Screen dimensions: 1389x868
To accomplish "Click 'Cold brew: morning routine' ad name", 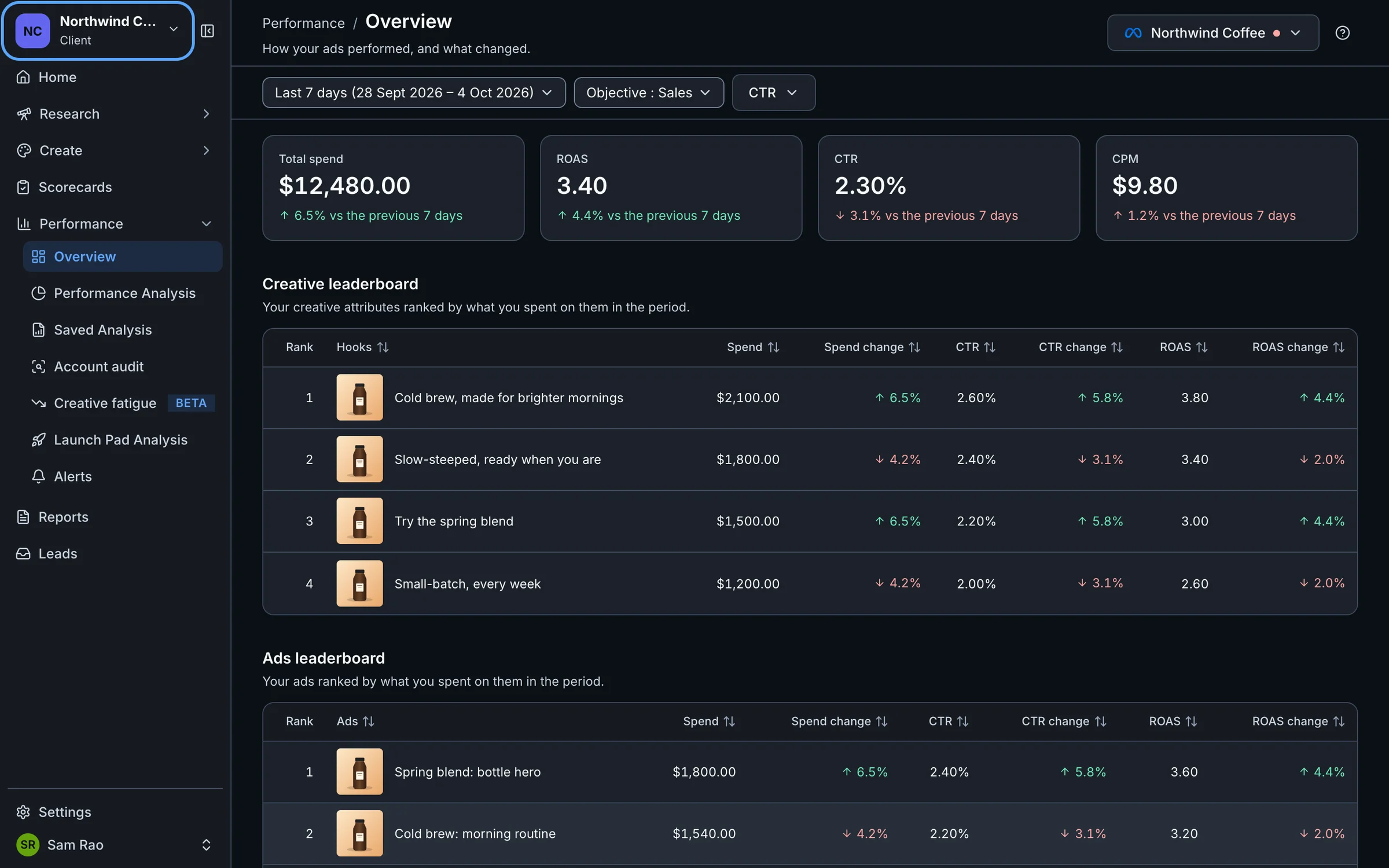I will click(x=475, y=834).
